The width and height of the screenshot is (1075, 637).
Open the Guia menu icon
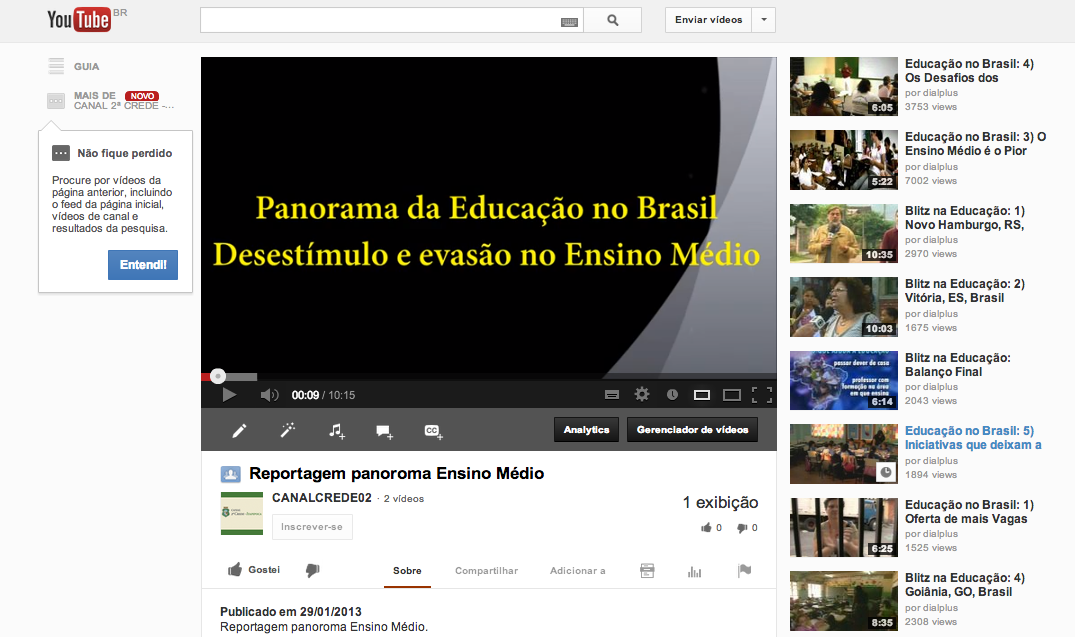click(x=56, y=66)
